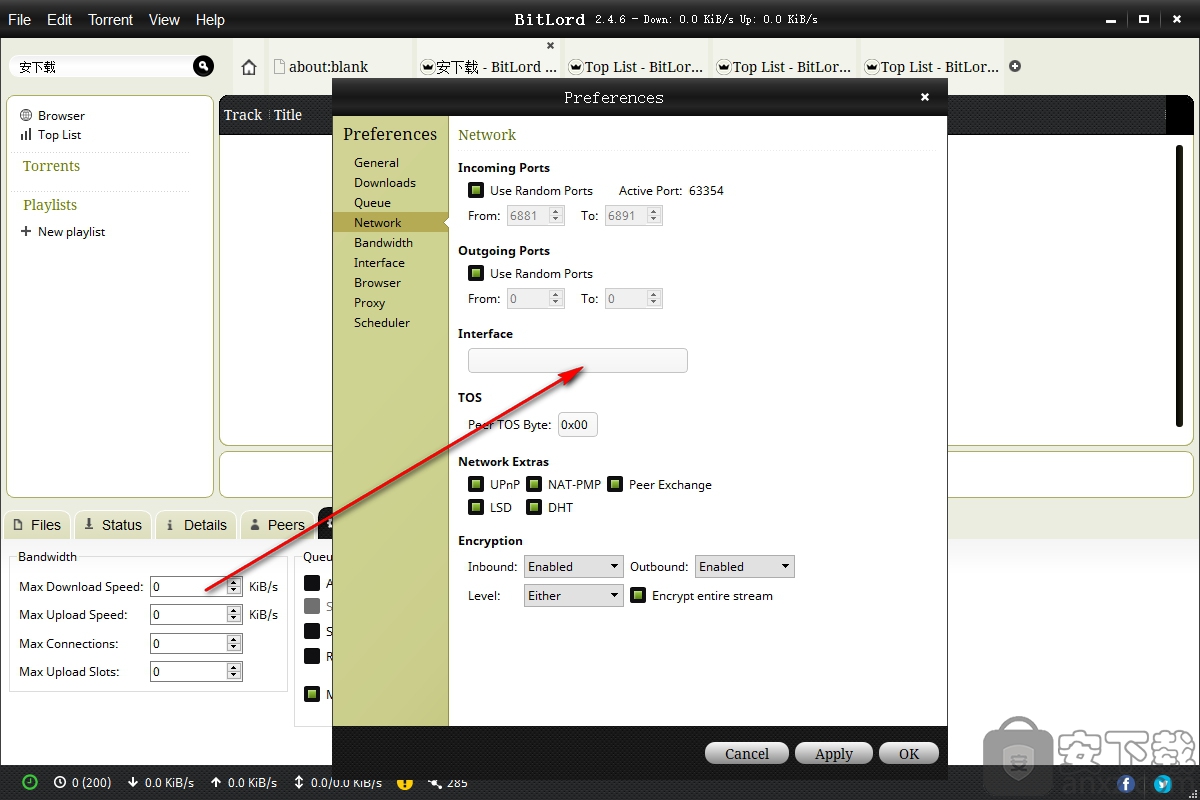1200x800 pixels.
Task: Switch to the Peers tab
Action: click(x=277, y=525)
